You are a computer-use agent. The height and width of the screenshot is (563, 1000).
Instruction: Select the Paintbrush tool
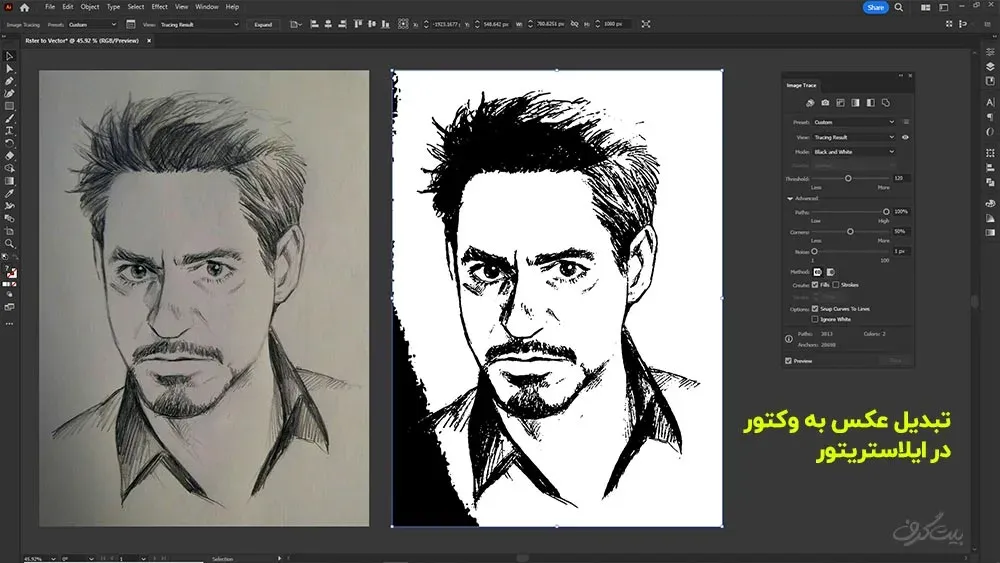[10, 119]
